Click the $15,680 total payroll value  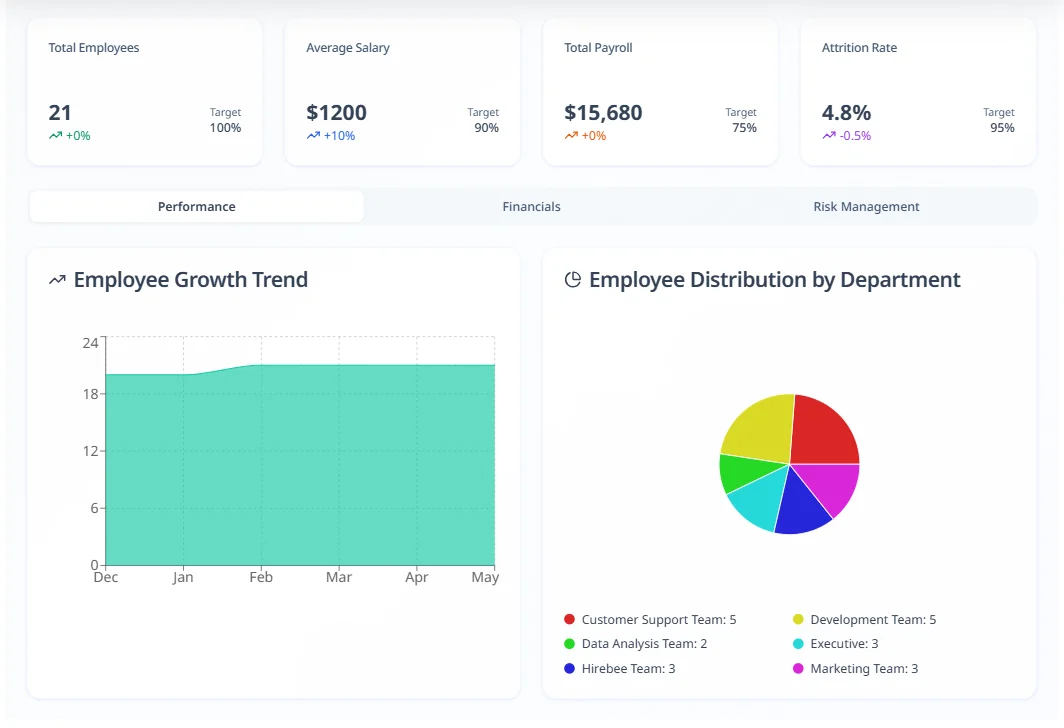(603, 113)
